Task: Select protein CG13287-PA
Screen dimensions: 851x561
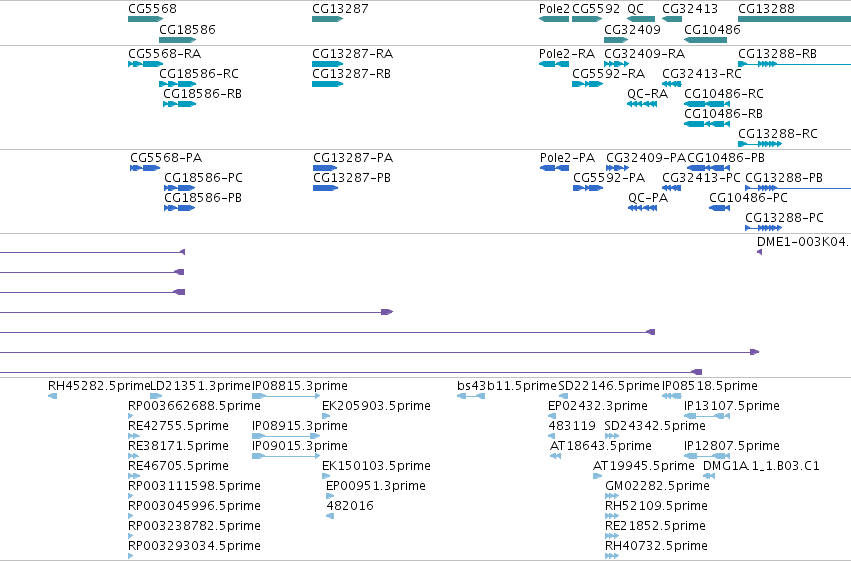Action: click(x=353, y=158)
